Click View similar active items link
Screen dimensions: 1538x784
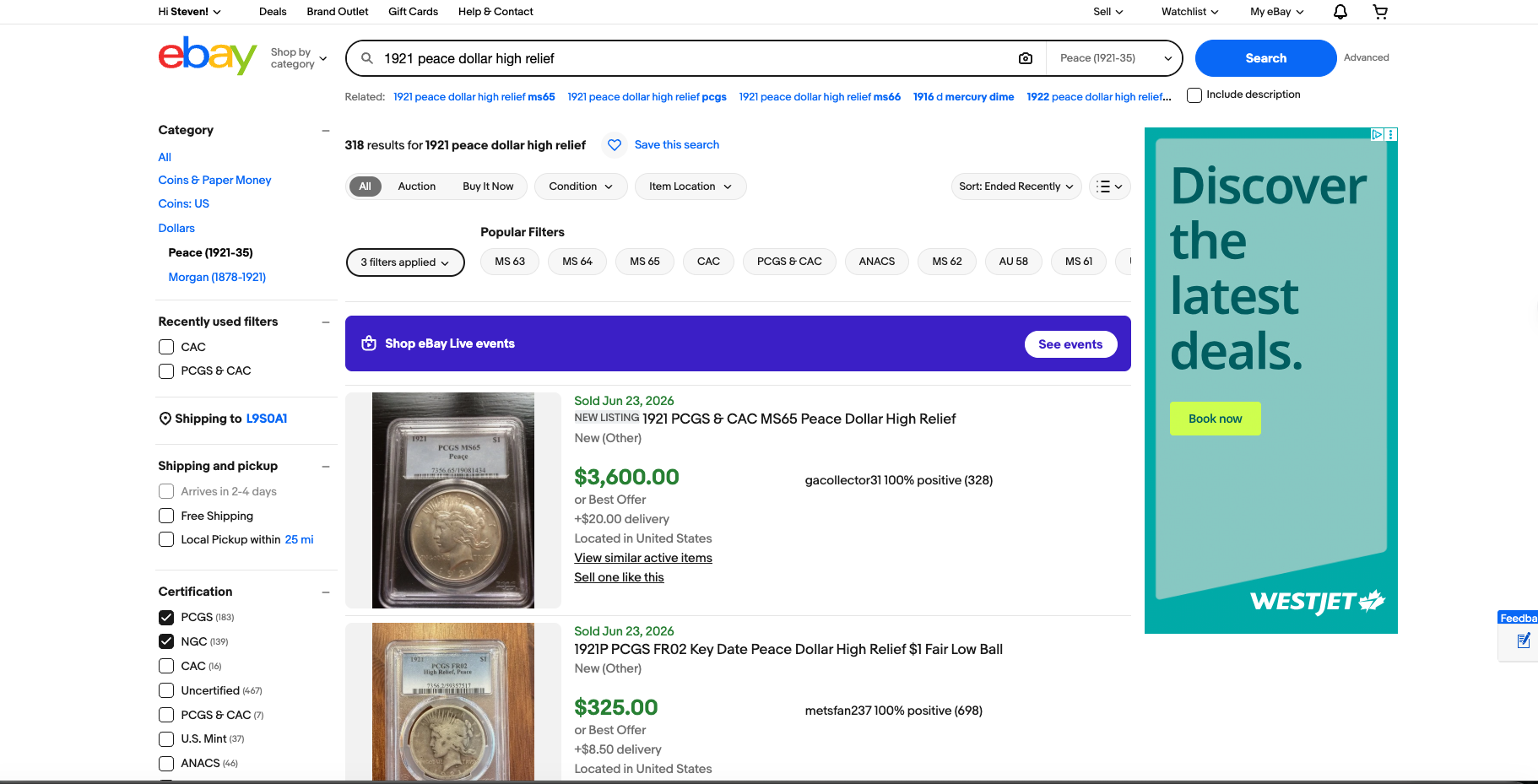[643, 558]
